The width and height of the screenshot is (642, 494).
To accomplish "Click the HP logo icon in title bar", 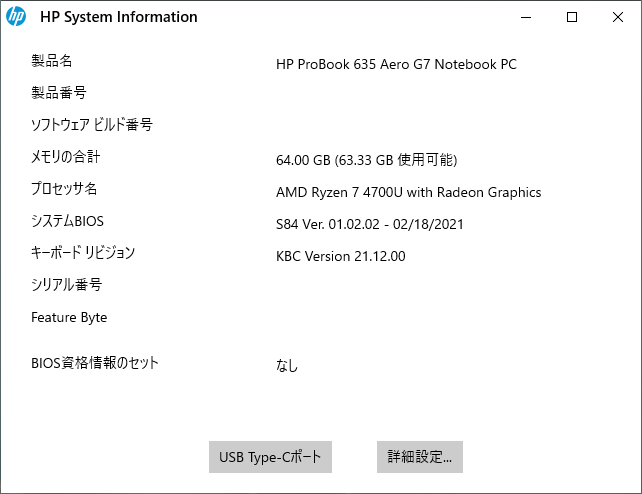I will click(x=16, y=17).
